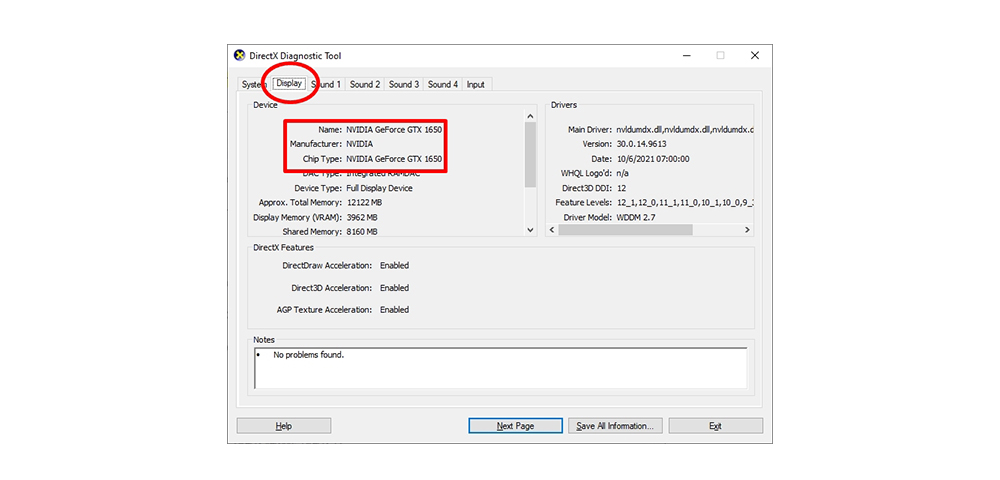Click Device list scroll up arrow
Image resolution: width=1000 pixels, height=480 pixels.
pyautogui.click(x=530, y=116)
